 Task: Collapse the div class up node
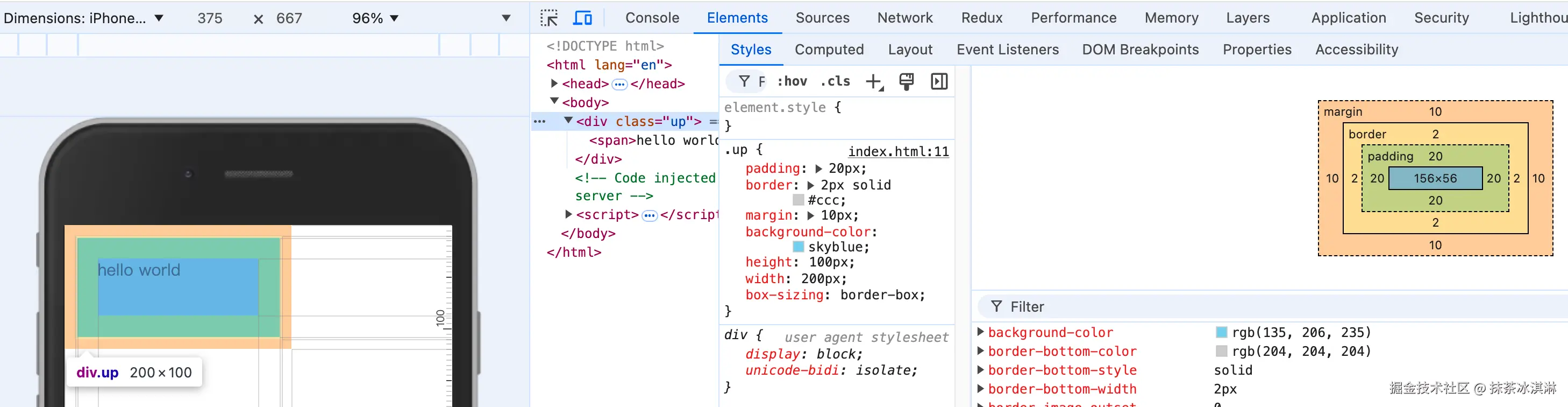(x=568, y=120)
